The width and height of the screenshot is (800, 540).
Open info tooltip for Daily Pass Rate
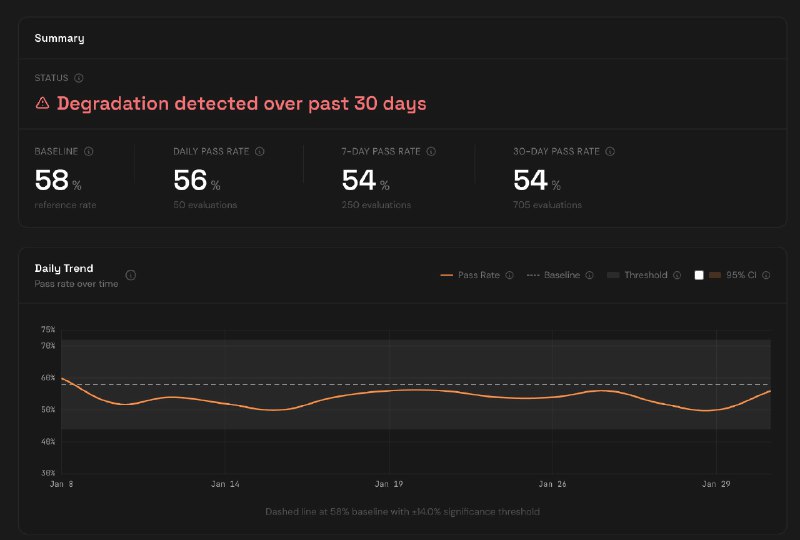pyautogui.click(x=260, y=152)
